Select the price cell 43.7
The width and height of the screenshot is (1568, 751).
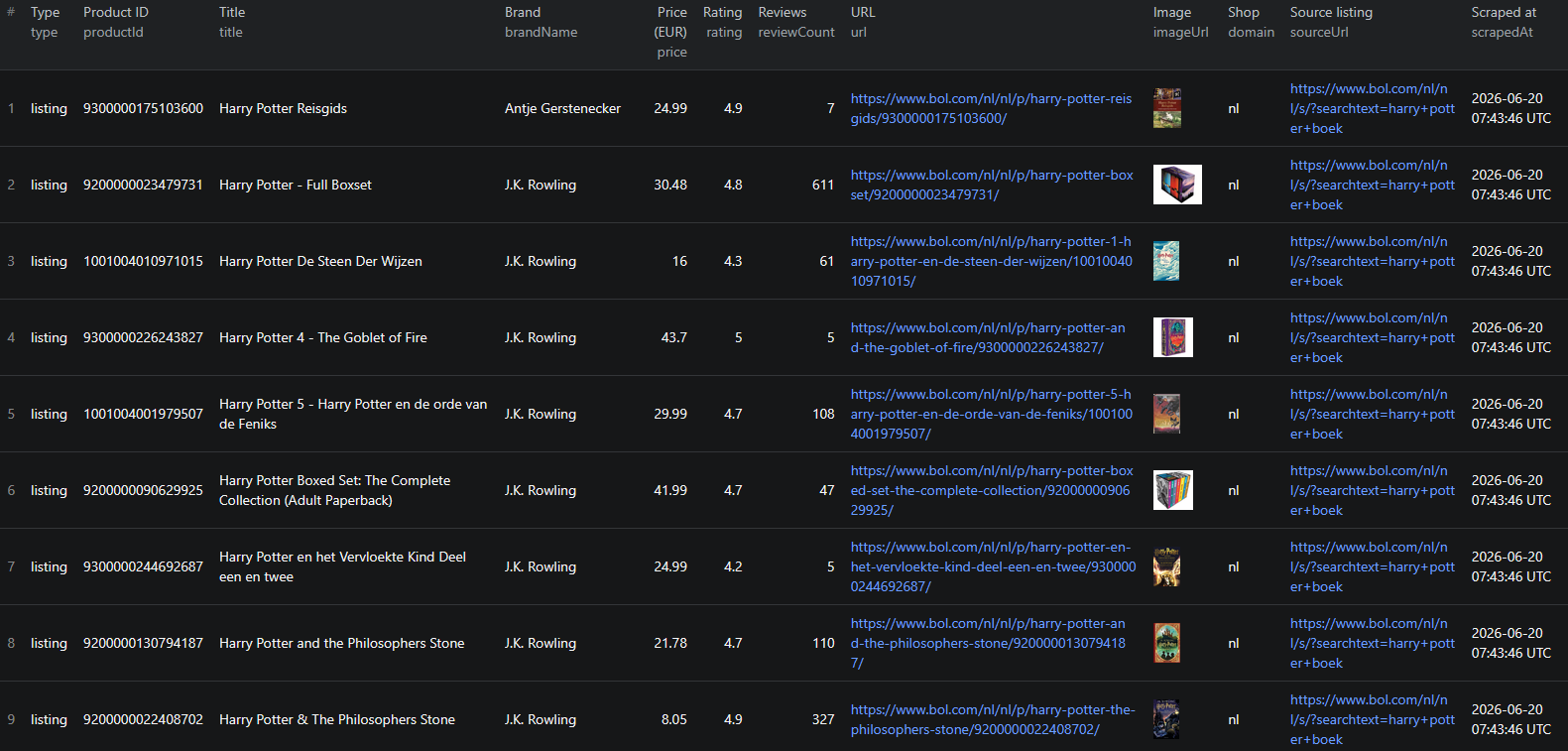click(674, 337)
